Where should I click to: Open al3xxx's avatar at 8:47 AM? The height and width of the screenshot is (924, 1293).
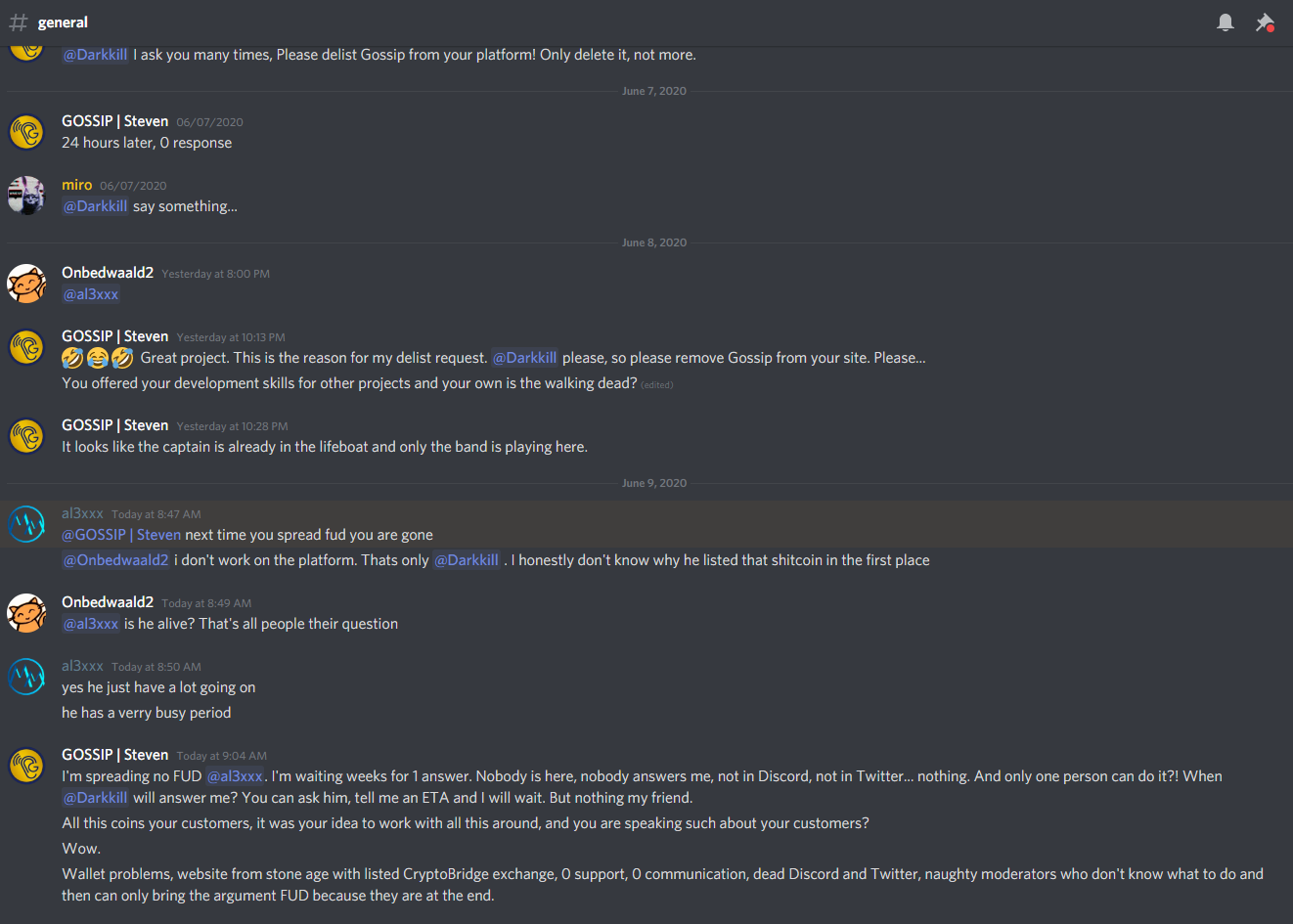(x=26, y=524)
